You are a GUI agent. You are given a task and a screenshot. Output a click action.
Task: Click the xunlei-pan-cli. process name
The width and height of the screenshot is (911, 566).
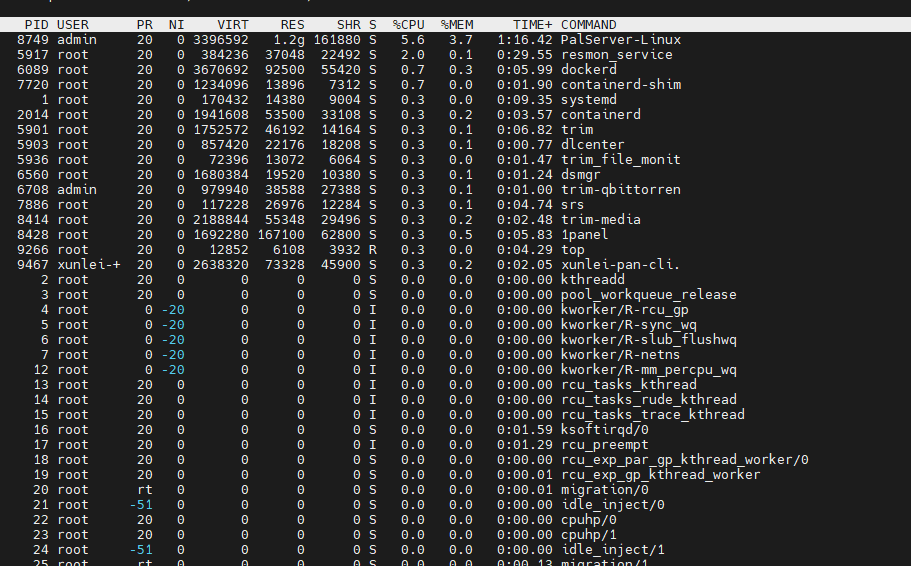[x=621, y=265]
